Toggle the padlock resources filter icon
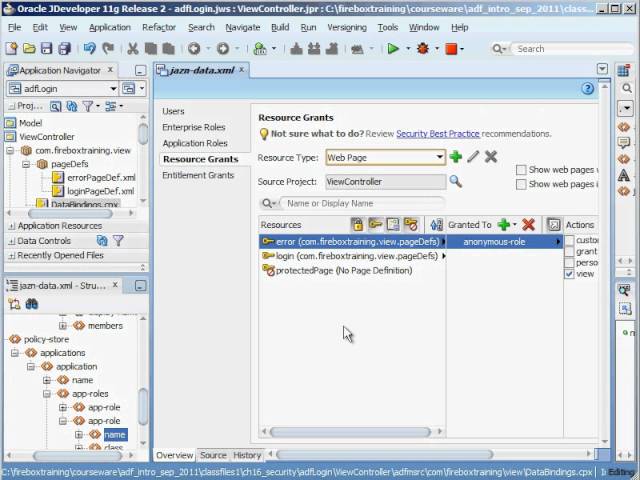The width and height of the screenshot is (640, 480). click(x=357, y=224)
